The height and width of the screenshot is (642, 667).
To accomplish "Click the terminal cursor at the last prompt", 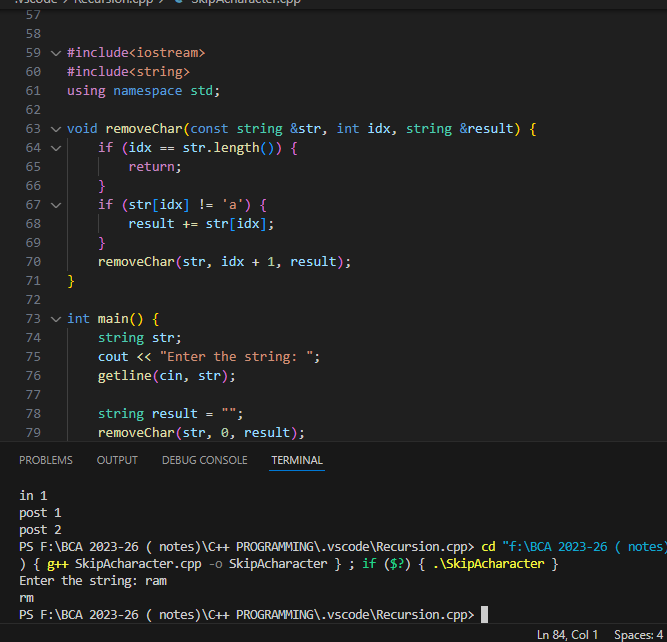I will coord(485,615).
